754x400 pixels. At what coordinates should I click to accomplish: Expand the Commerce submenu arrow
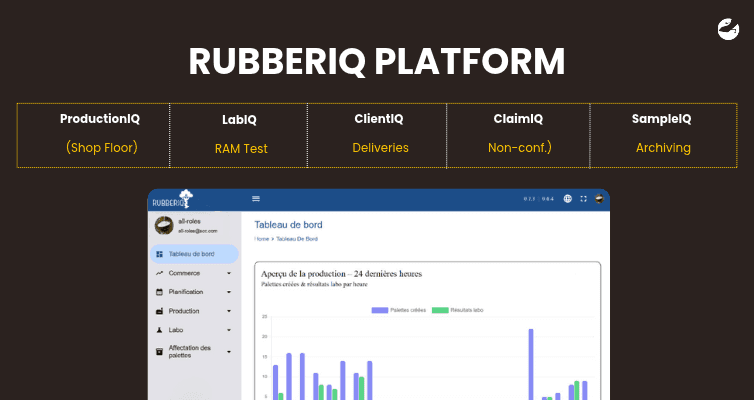coord(229,273)
